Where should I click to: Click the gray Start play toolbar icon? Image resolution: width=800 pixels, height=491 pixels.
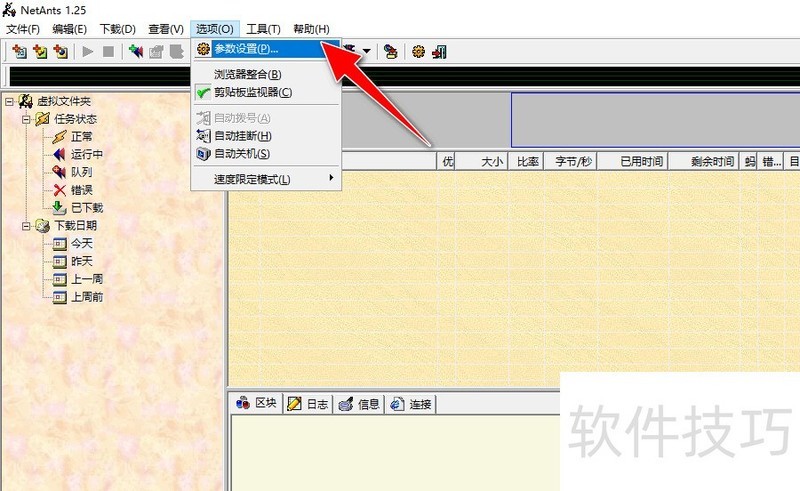tap(88, 52)
